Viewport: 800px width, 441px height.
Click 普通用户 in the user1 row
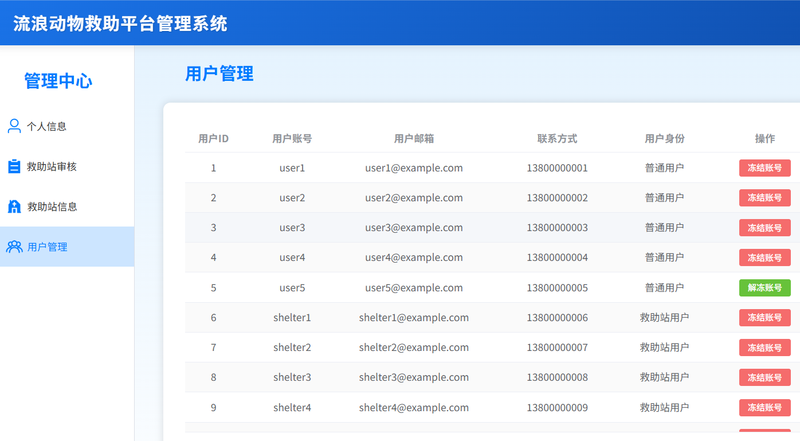(664, 168)
